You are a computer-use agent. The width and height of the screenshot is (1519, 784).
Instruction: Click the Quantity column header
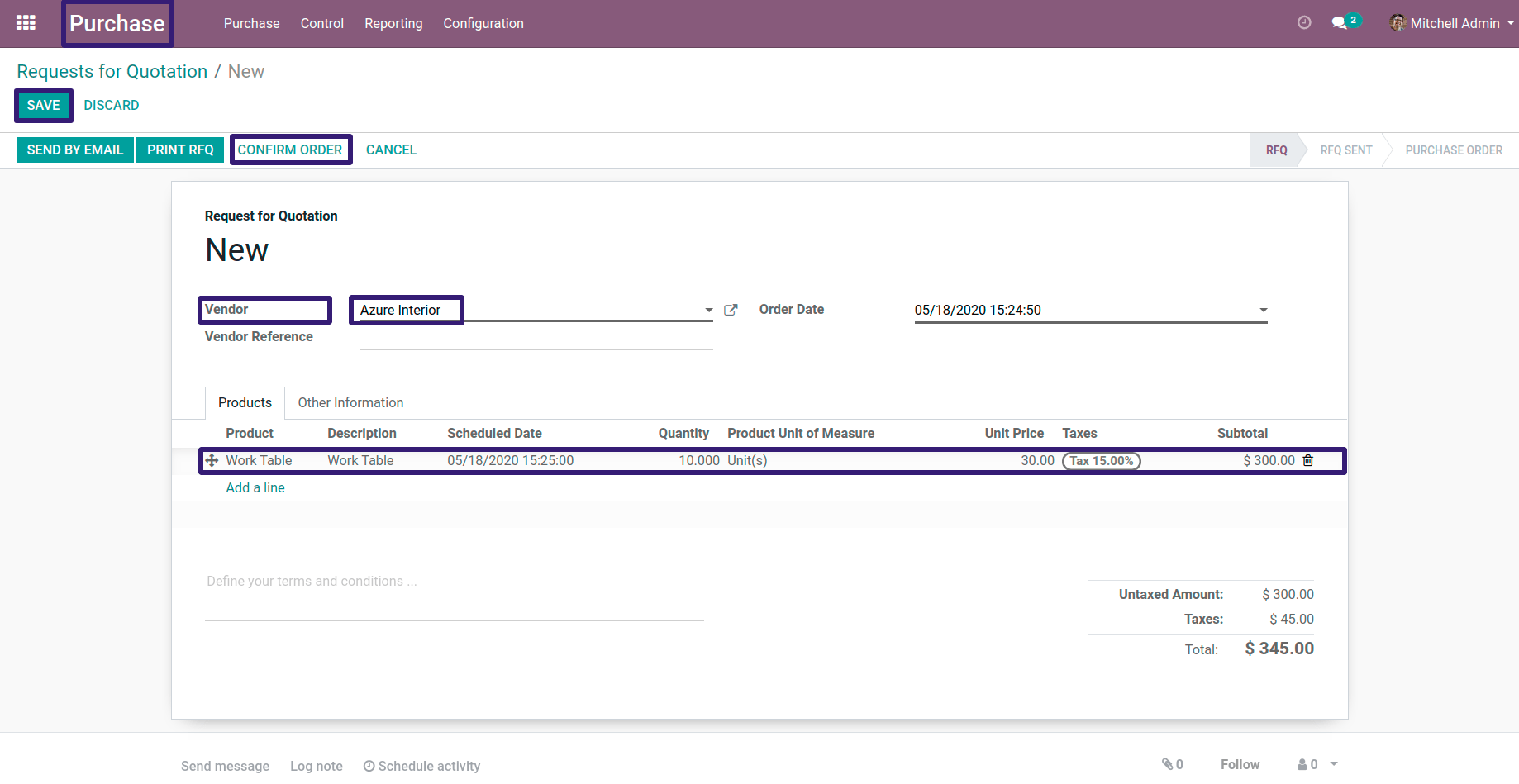pyautogui.click(x=683, y=433)
